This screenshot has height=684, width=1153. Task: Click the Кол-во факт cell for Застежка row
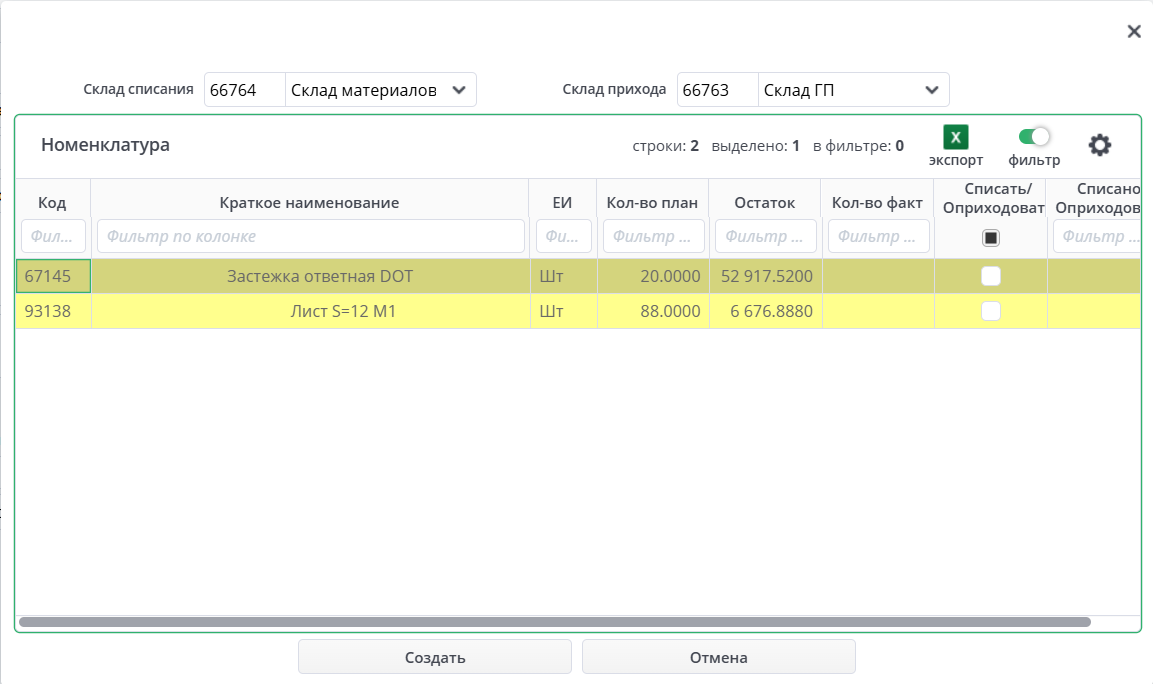(877, 276)
